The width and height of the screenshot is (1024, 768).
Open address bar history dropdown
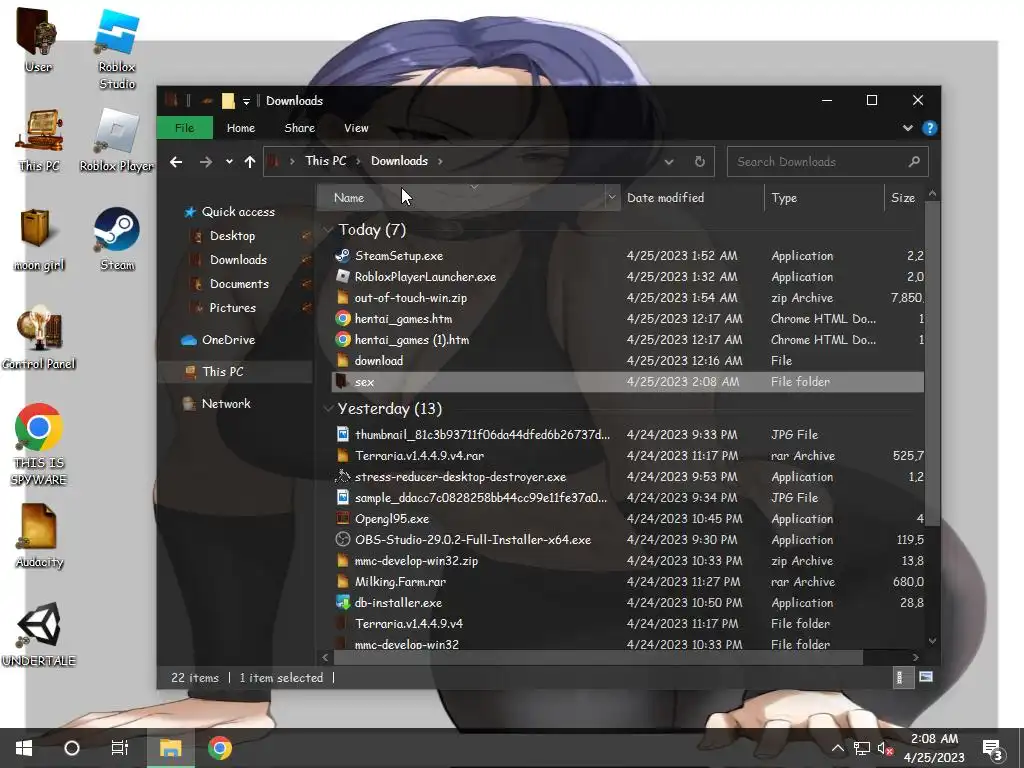(x=669, y=161)
